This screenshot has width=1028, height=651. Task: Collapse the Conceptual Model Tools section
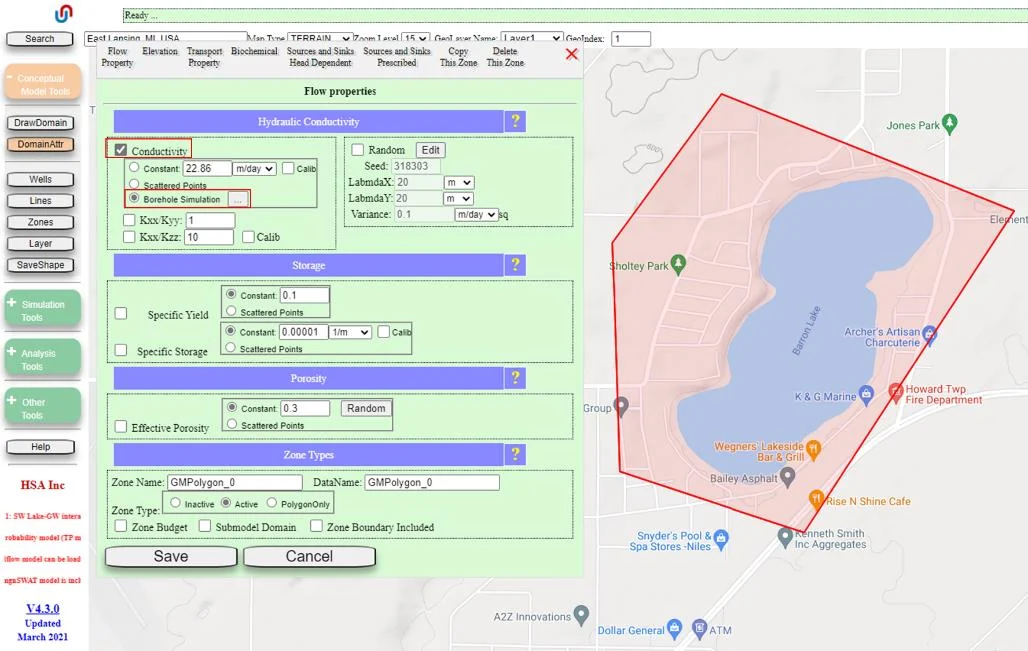tap(43, 84)
